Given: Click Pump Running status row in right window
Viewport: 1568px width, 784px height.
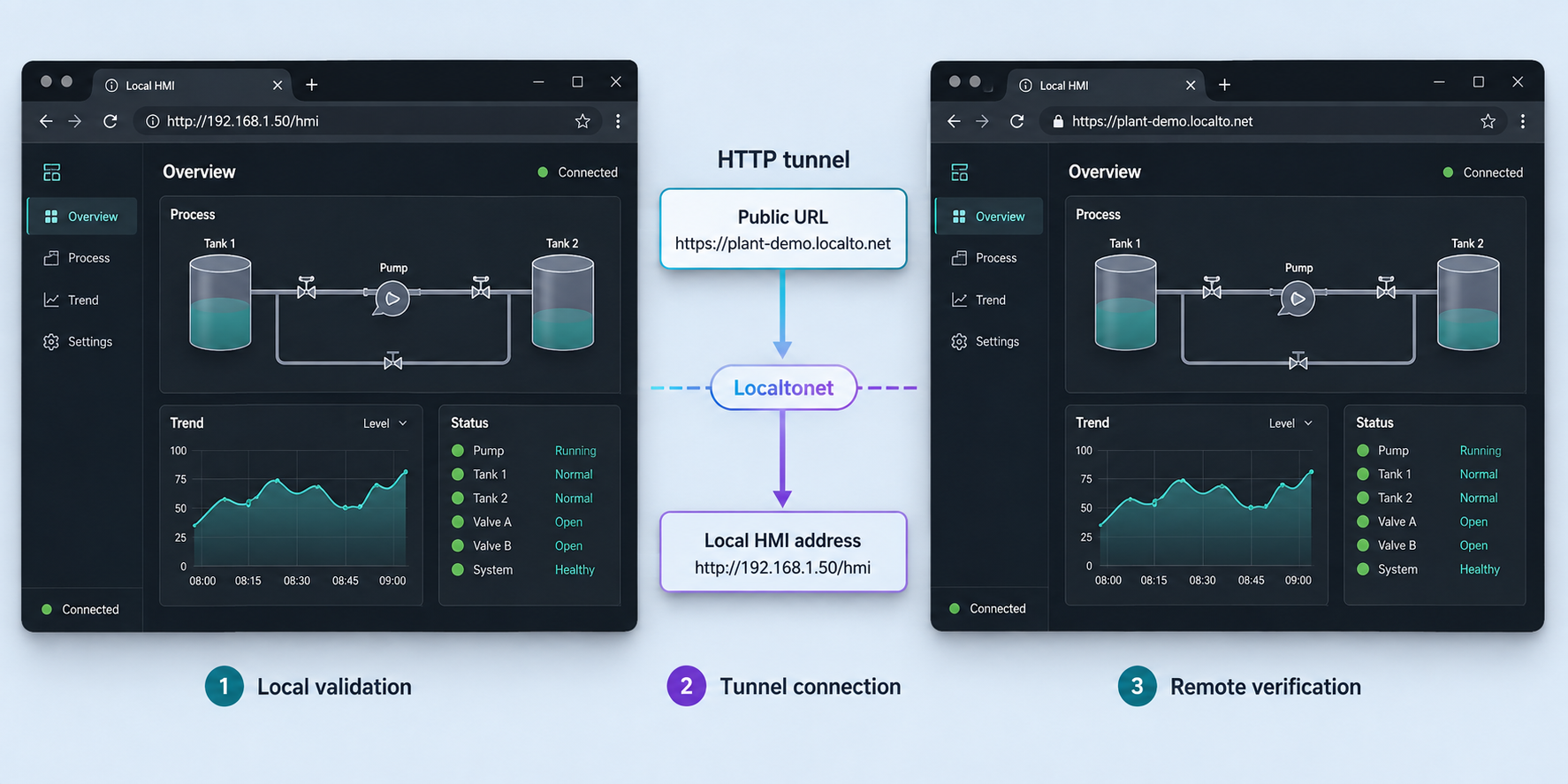Looking at the screenshot, I should [1430, 451].
